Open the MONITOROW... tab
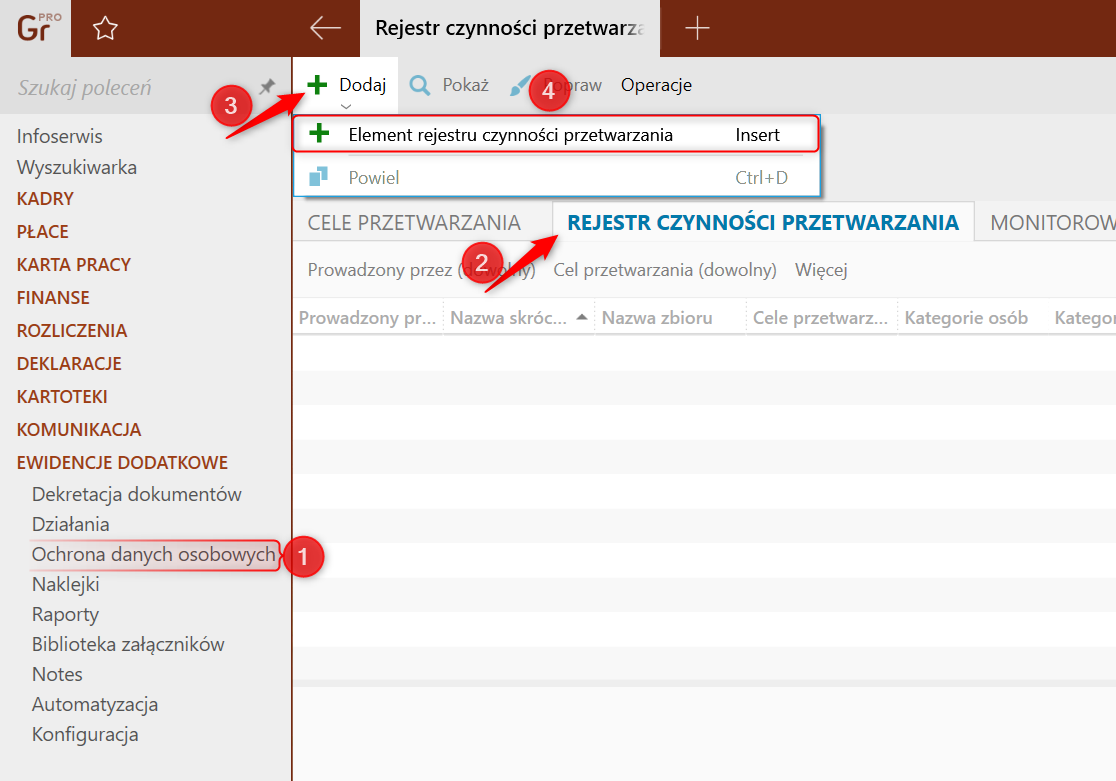1116x781 pixels. point(1053,222)
